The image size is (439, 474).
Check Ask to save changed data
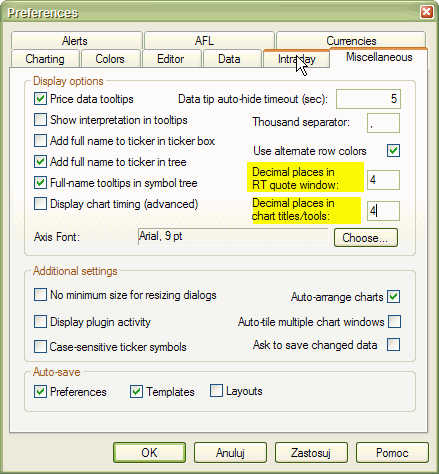point(393,345)
